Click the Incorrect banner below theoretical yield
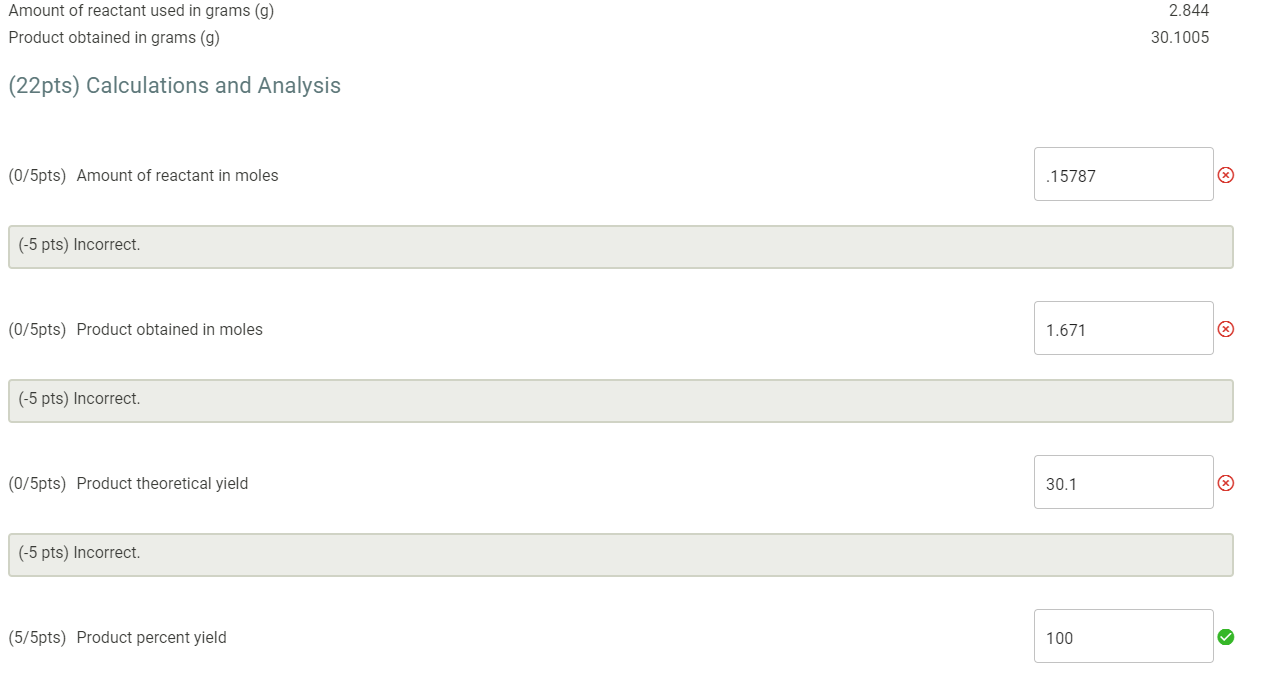This screenshot has height=679, width=1270. pyautogui.click(x=620, y=553)
